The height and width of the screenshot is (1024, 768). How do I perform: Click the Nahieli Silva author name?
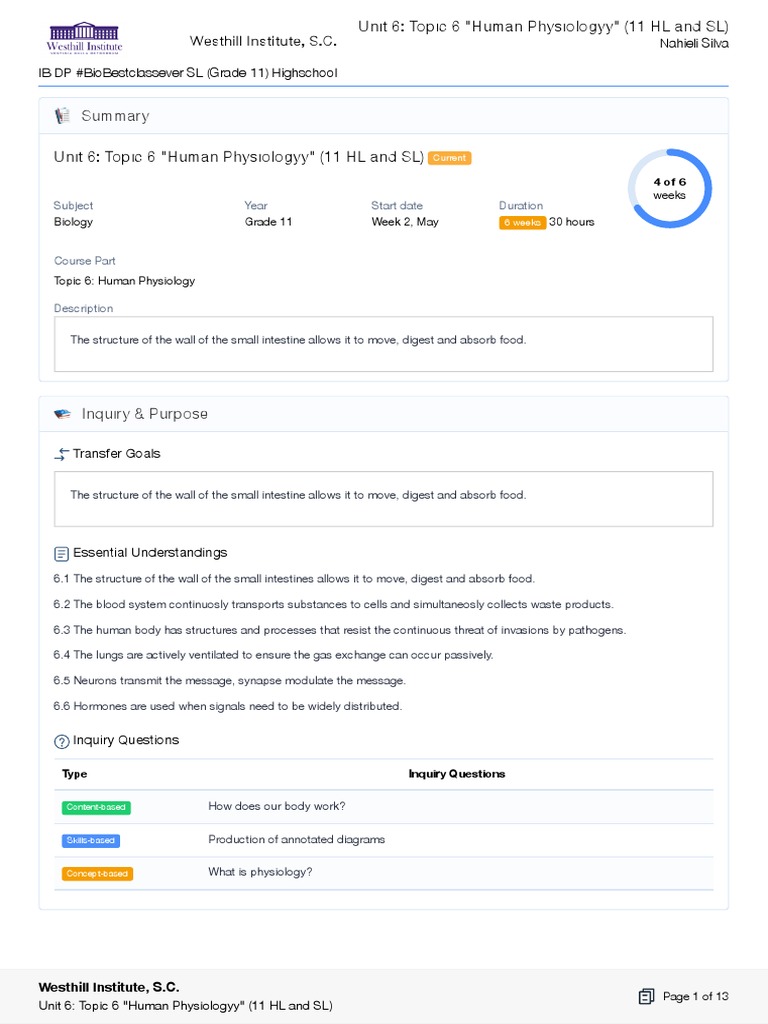click(x=694, y=43)
